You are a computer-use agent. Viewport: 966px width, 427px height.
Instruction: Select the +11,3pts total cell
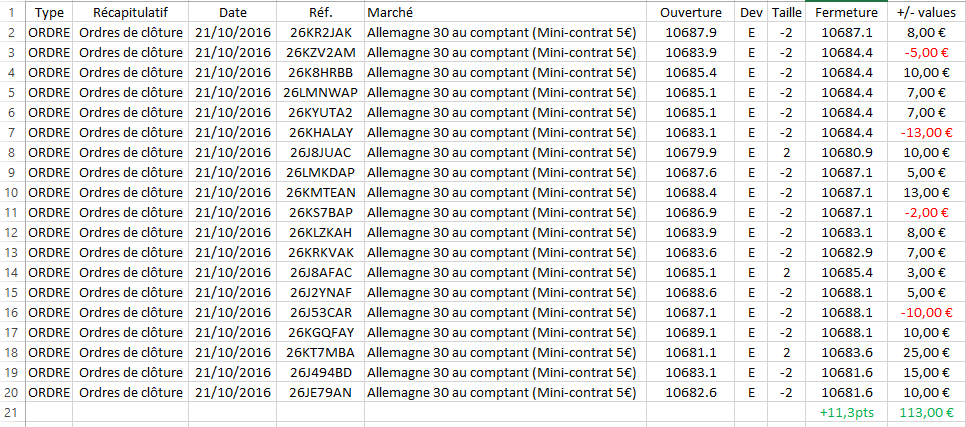[x=846, y=412]
